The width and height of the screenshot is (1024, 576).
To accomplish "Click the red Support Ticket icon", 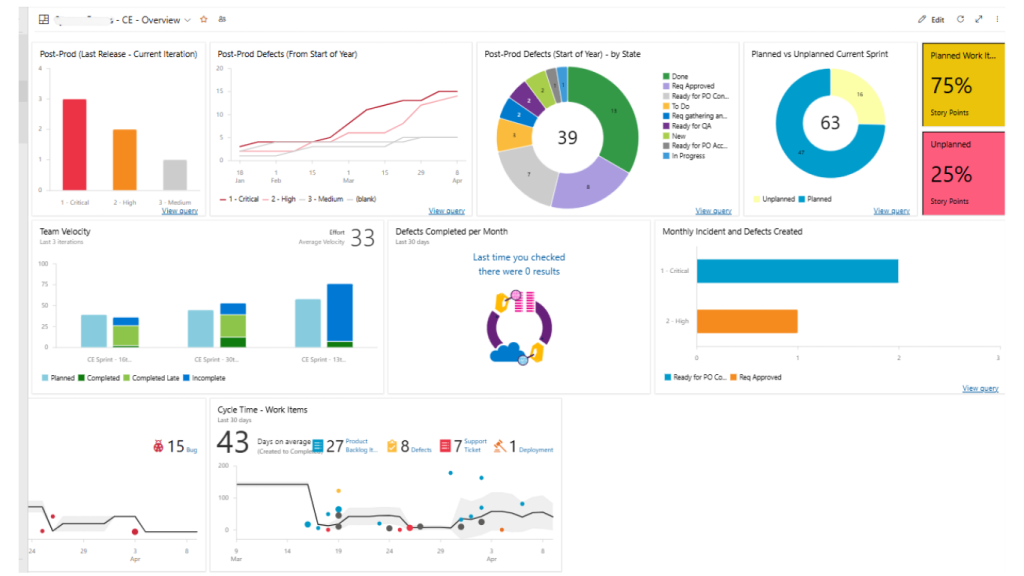I will point(445,446).
